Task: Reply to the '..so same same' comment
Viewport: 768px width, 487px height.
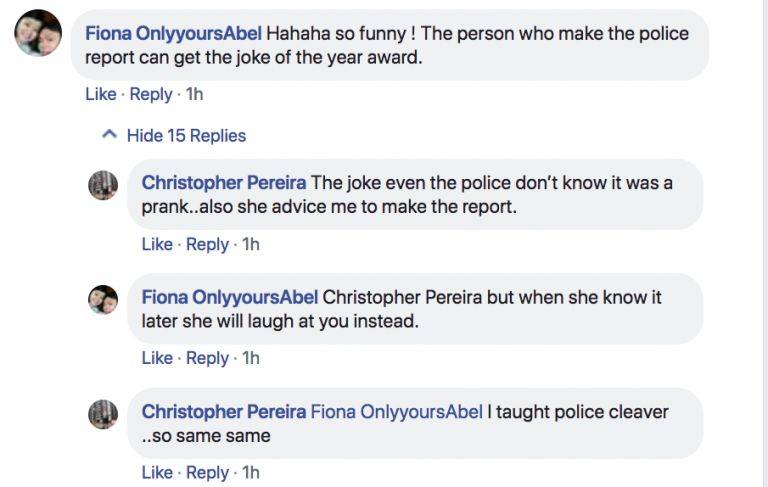Action: pyautogui.click(x=208, y=472)
